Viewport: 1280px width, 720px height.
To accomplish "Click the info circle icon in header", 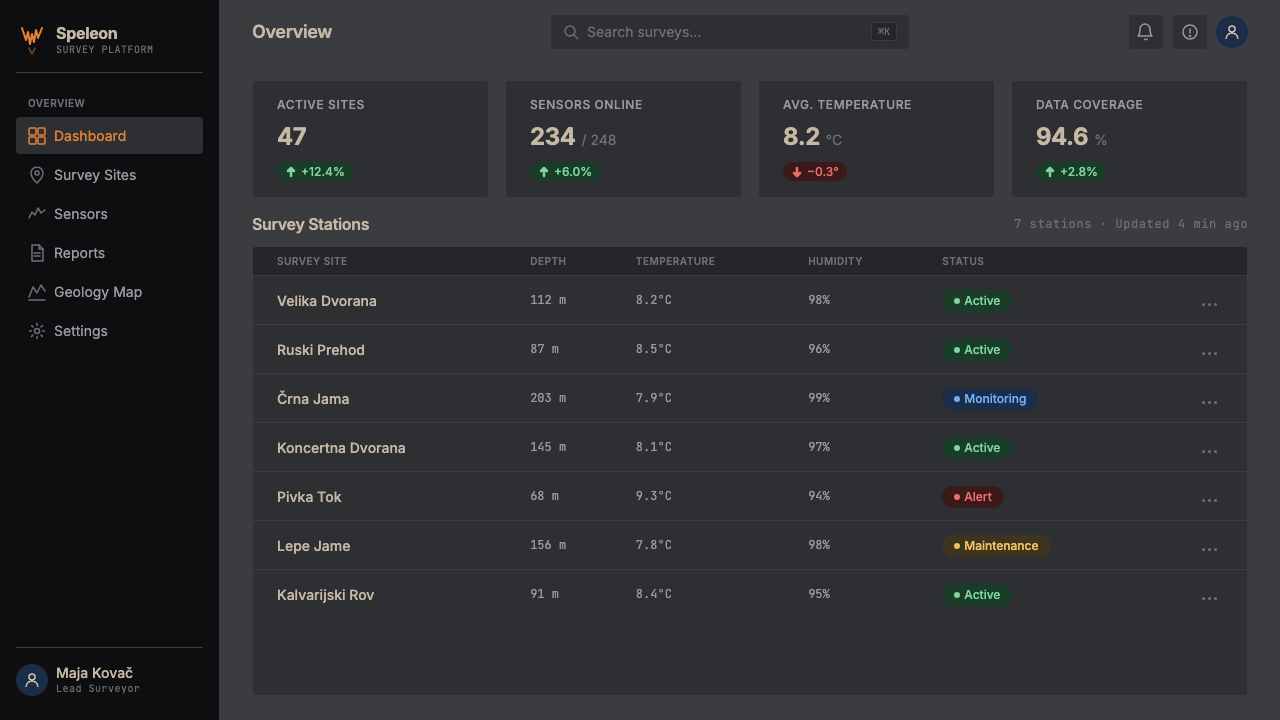I will click(1190, 32).
